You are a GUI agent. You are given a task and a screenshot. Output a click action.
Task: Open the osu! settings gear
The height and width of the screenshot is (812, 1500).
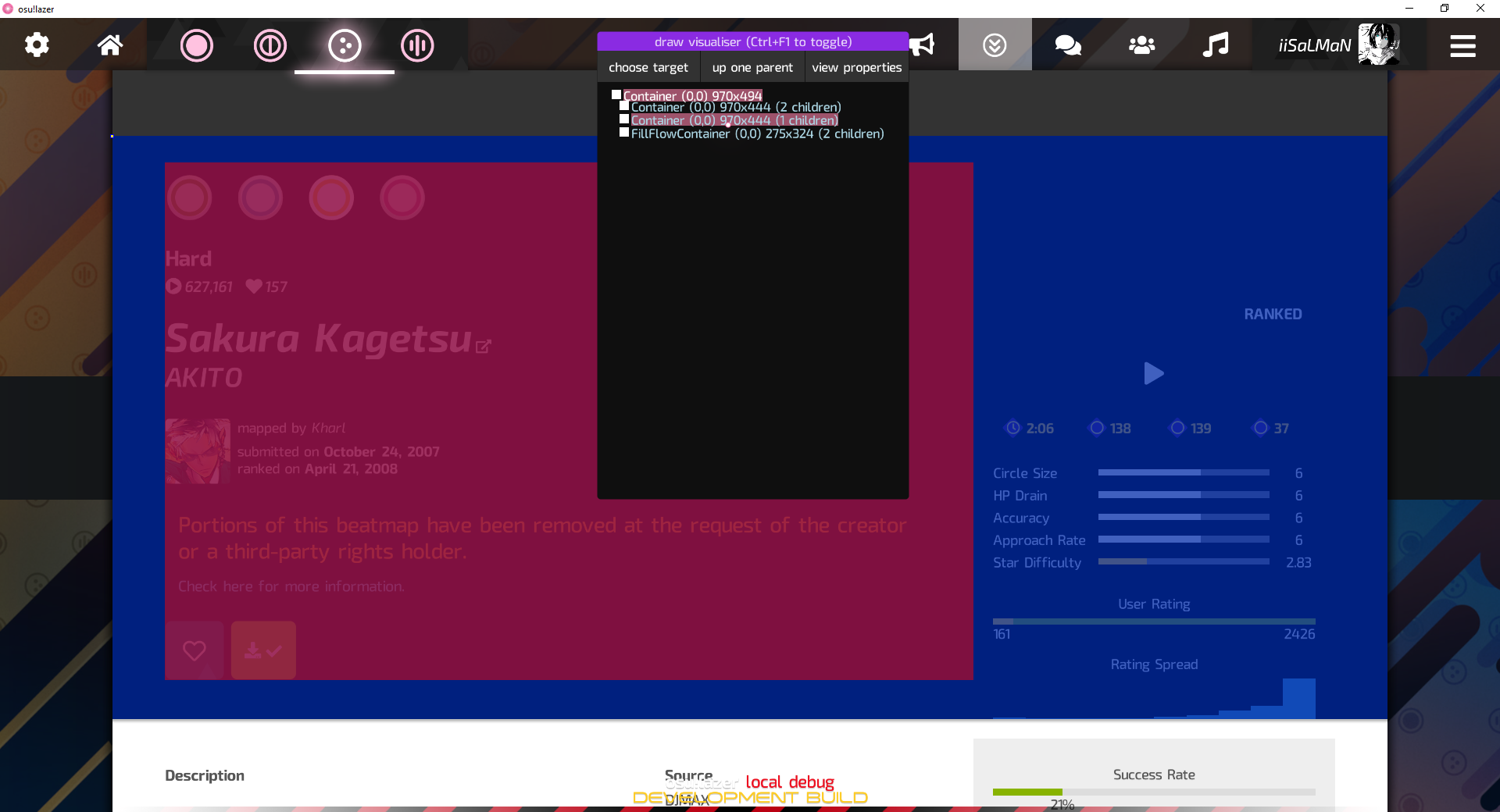coord(36,45)
